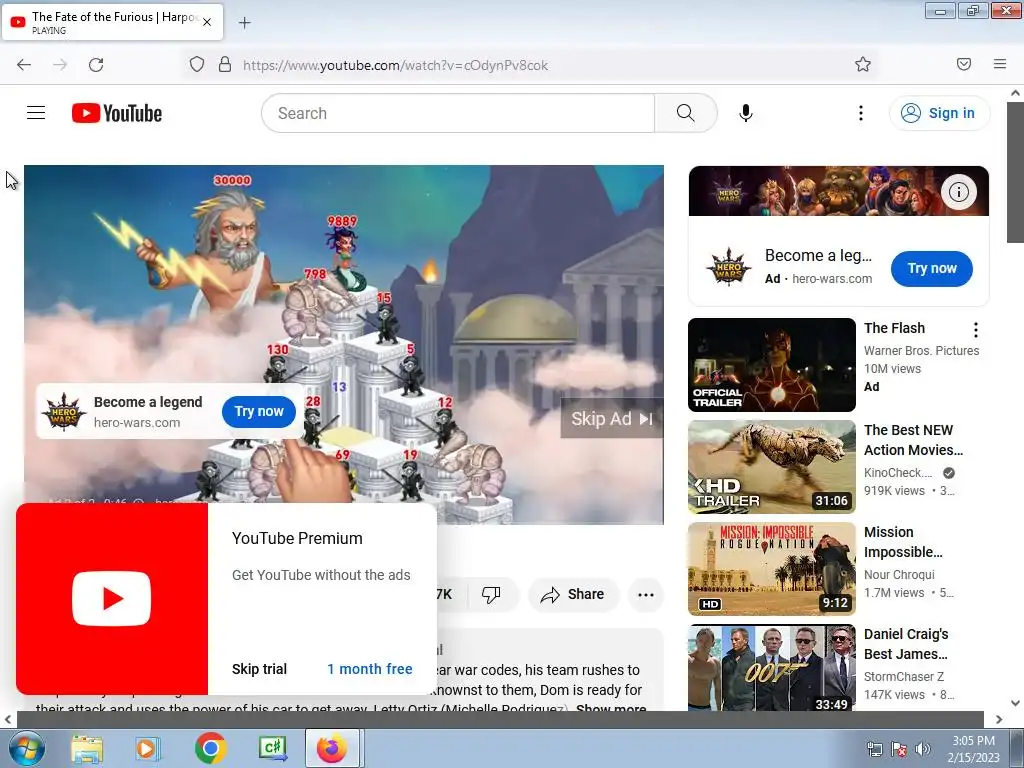The height and width of the screenshot is (768, 1024).
Task: Dislike the video with thumbs down
Action: point(490,594)
